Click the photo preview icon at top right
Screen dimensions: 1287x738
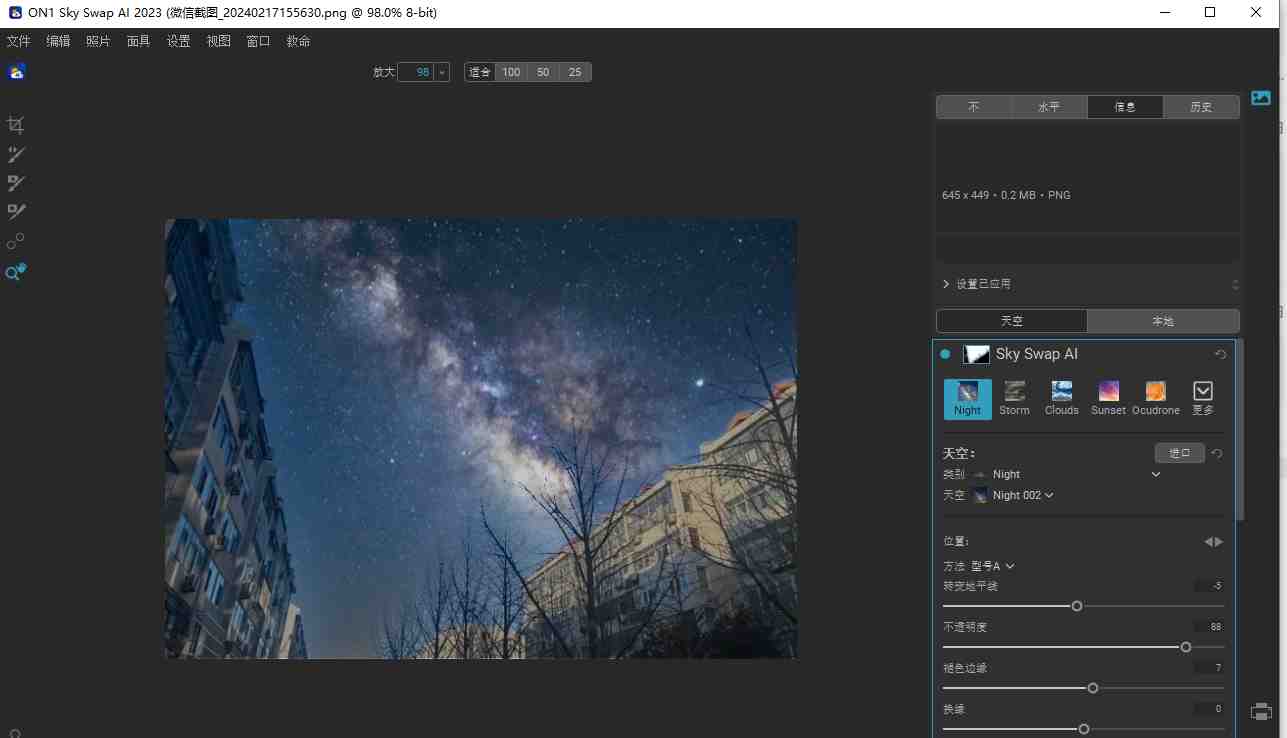coord(1260,97)
